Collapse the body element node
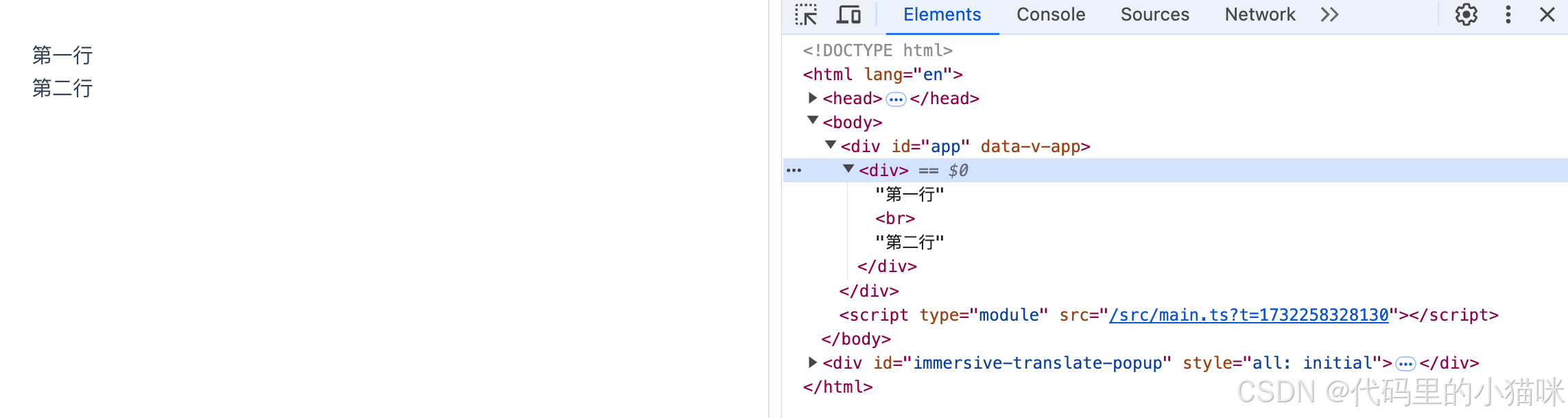 (x=813, y=121)
